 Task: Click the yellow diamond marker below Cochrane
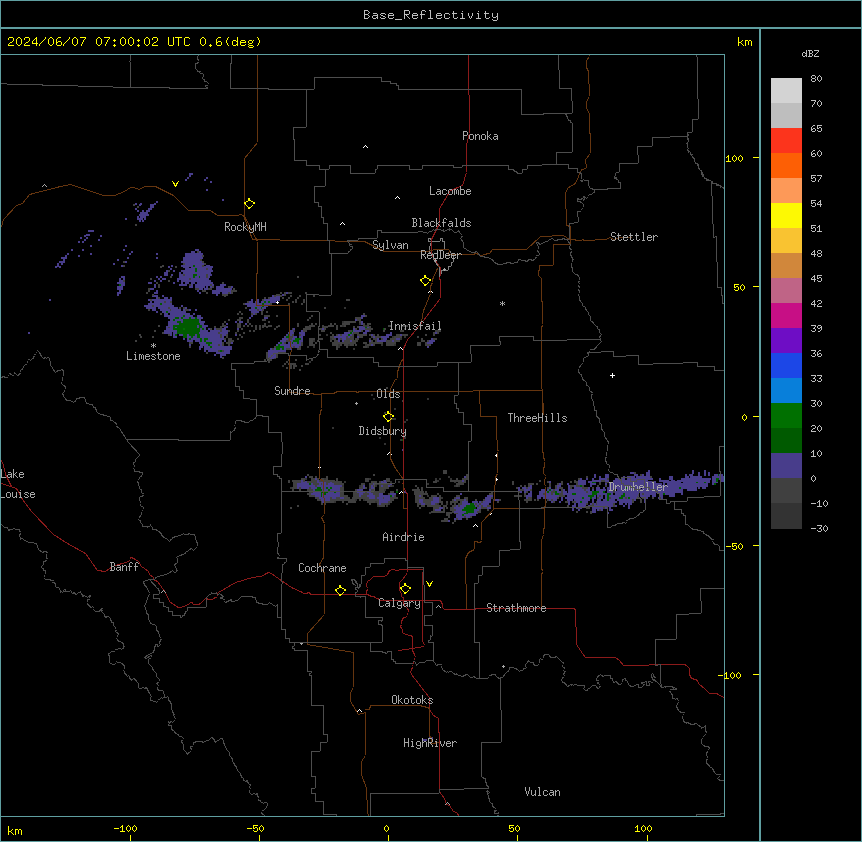(x=340, y=590)
